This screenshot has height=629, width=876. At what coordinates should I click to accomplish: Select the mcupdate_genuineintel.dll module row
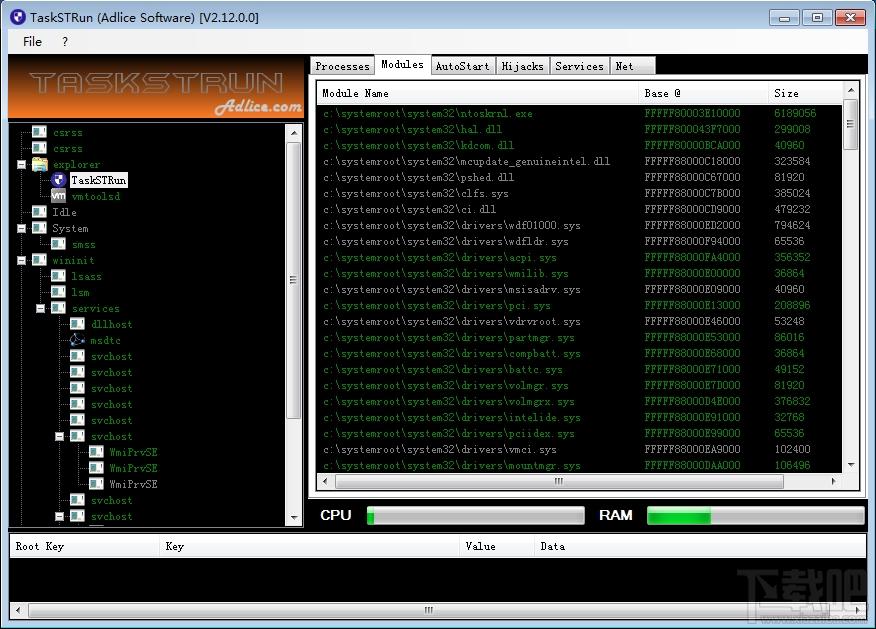click(579, 161)
